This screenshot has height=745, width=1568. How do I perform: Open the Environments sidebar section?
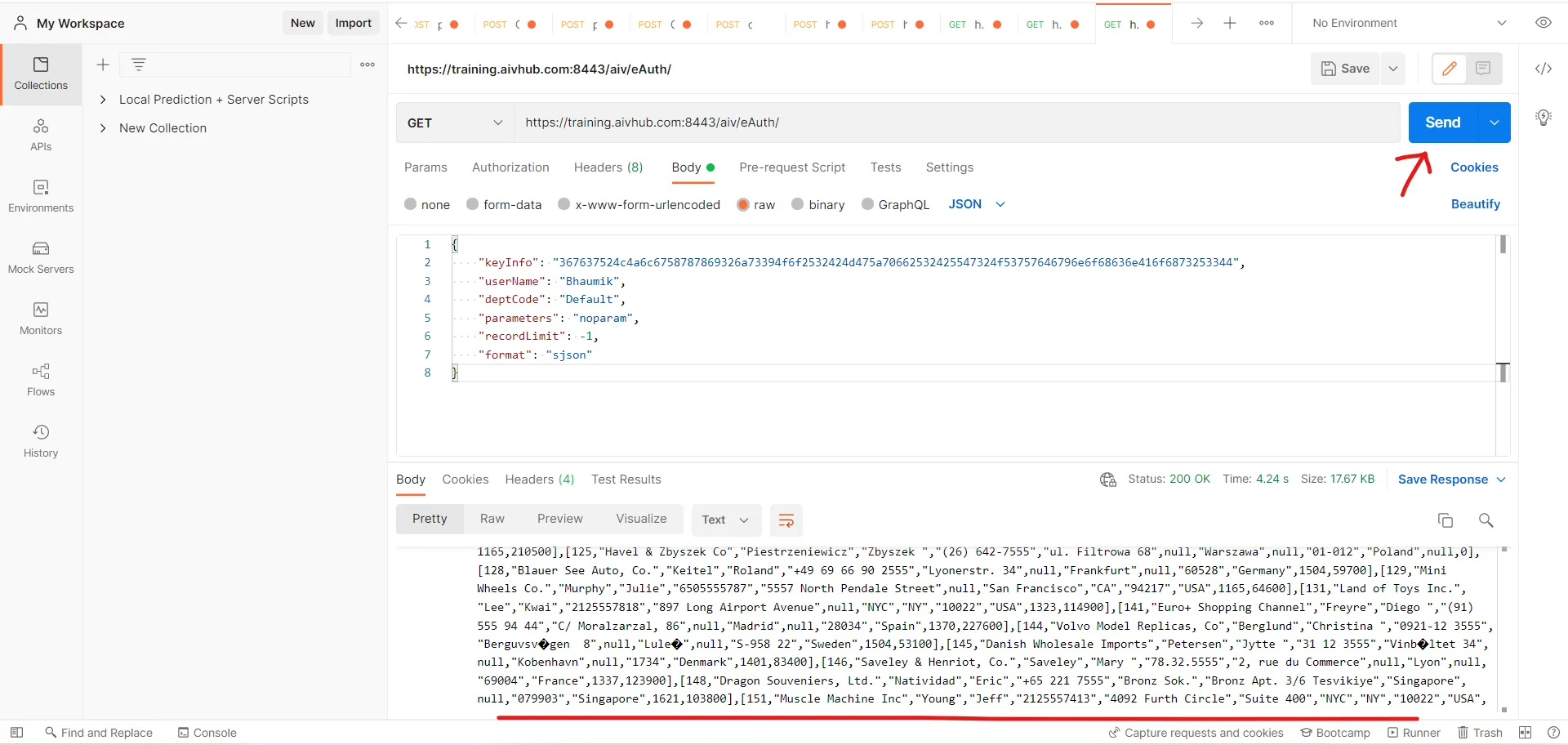click(41, 197)
